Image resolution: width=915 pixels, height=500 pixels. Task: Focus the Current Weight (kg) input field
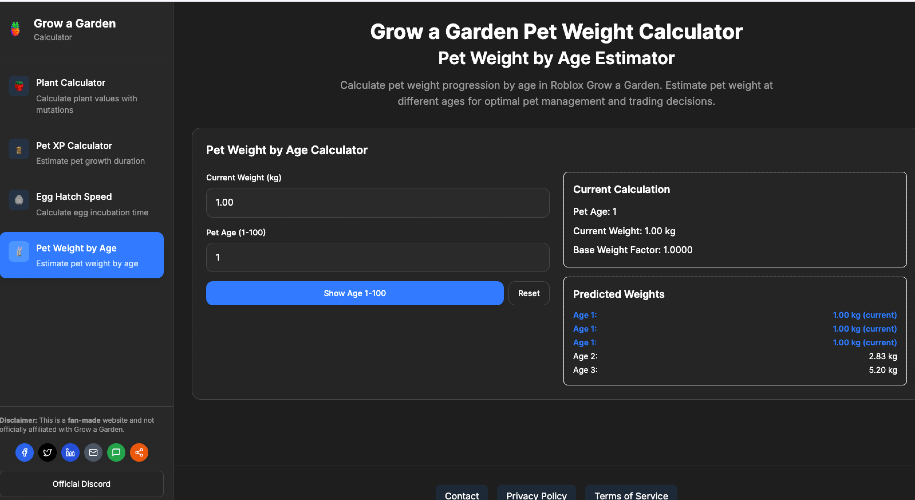[378, 202]
